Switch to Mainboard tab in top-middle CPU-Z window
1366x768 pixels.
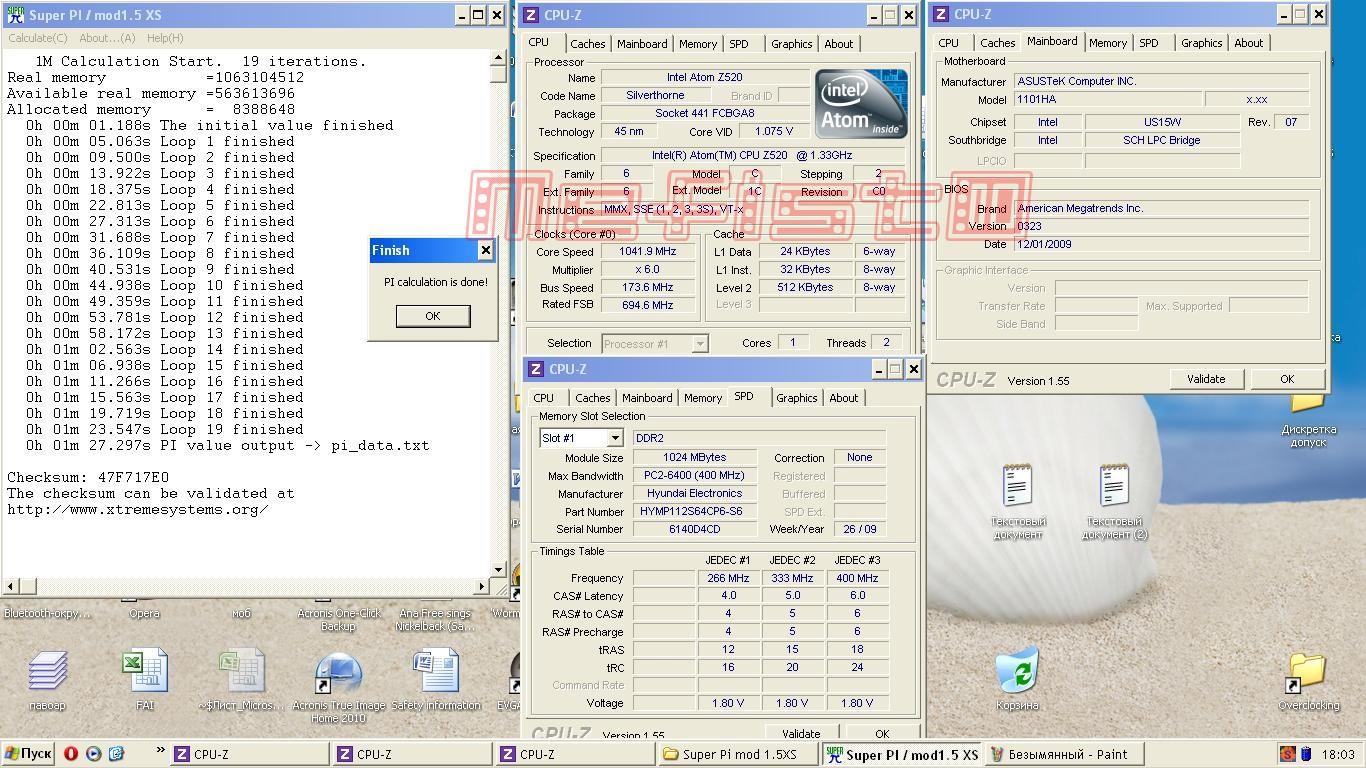642,44
